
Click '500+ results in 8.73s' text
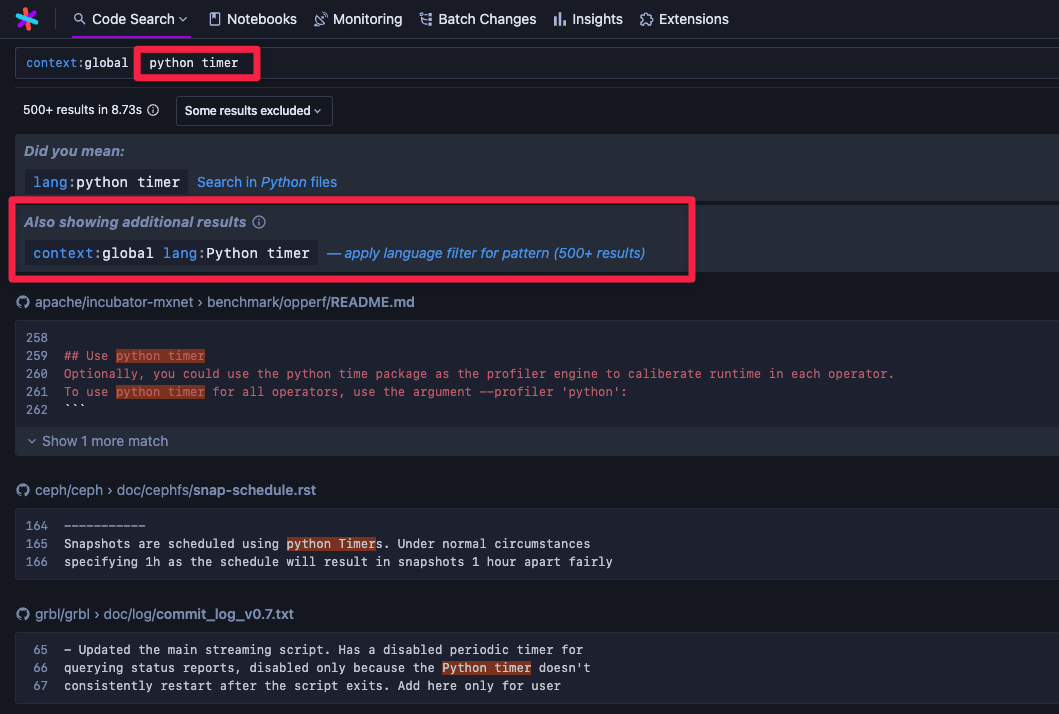point(82,110)
